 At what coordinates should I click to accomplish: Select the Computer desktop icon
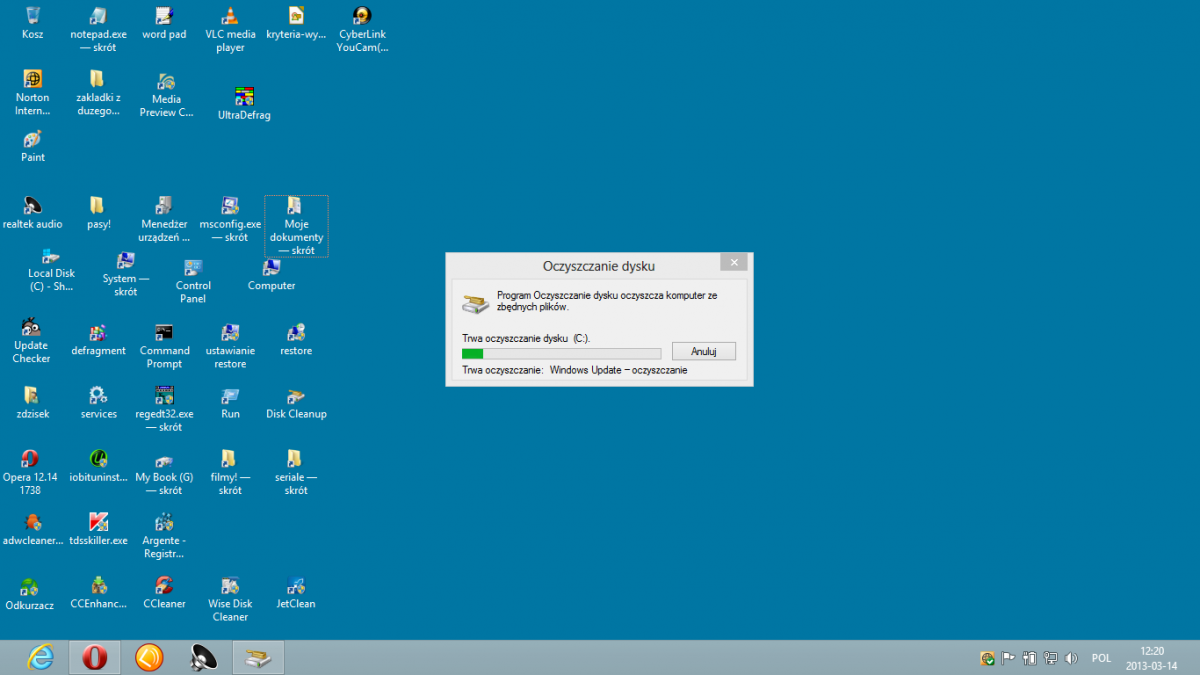pyautogui.click(x=271, y=267)
